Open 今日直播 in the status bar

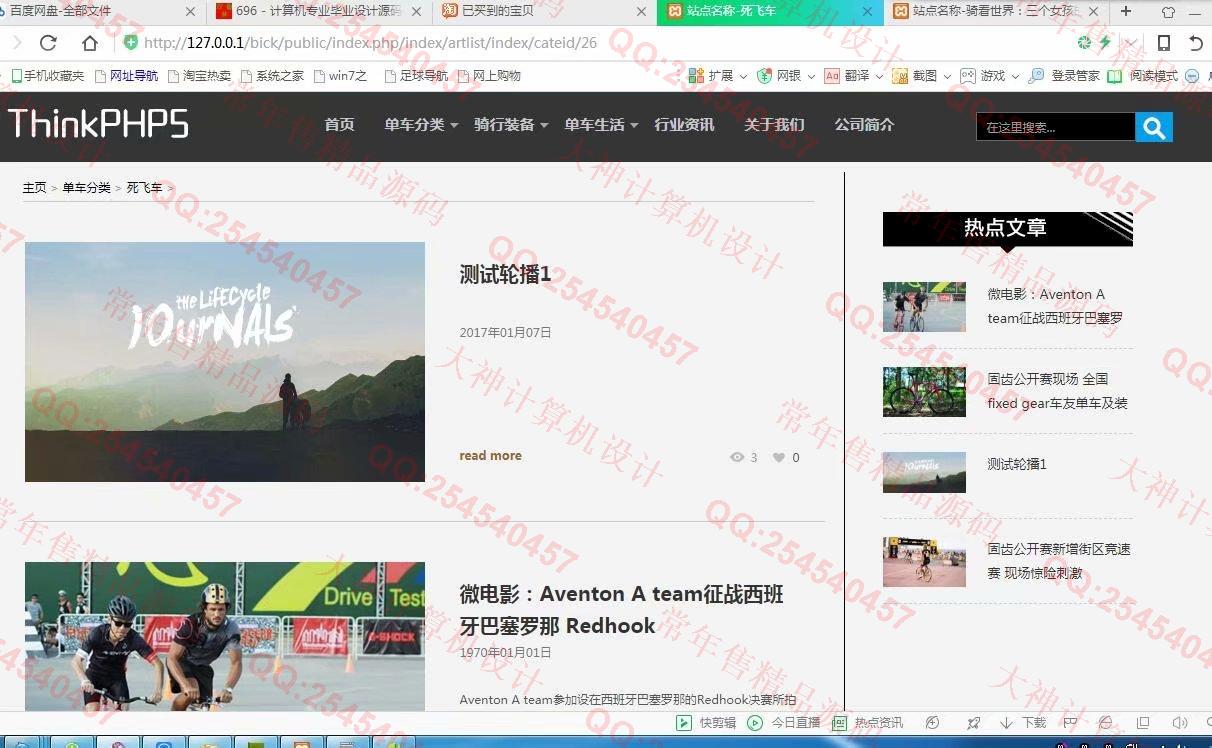click(784, 723)
